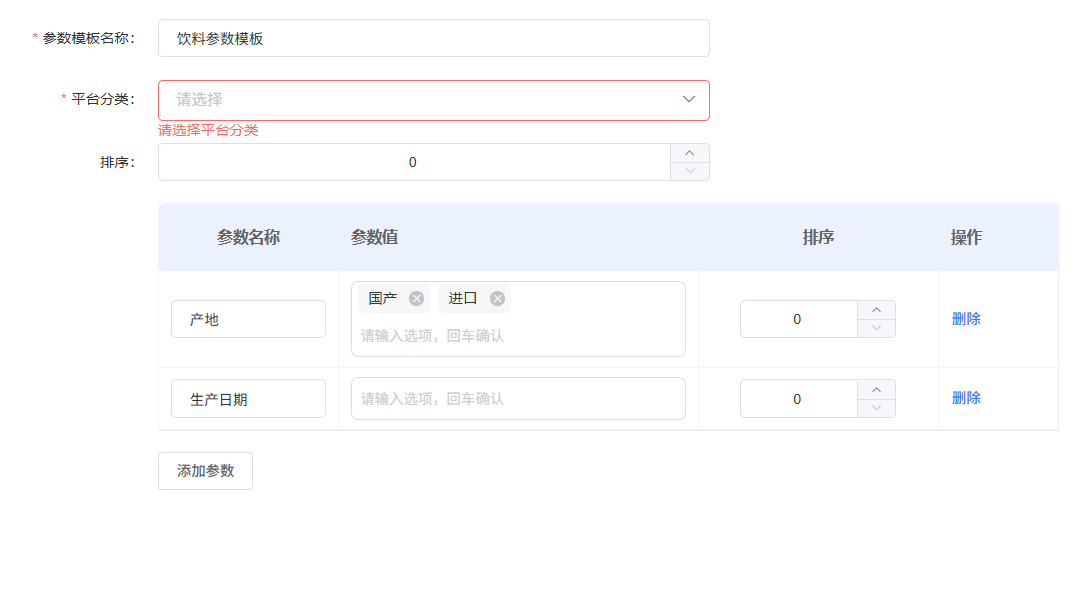Viewport: 1075px width, 591px height.
Task: Click the option input below the 国产 tag
Action: (518, 336)
